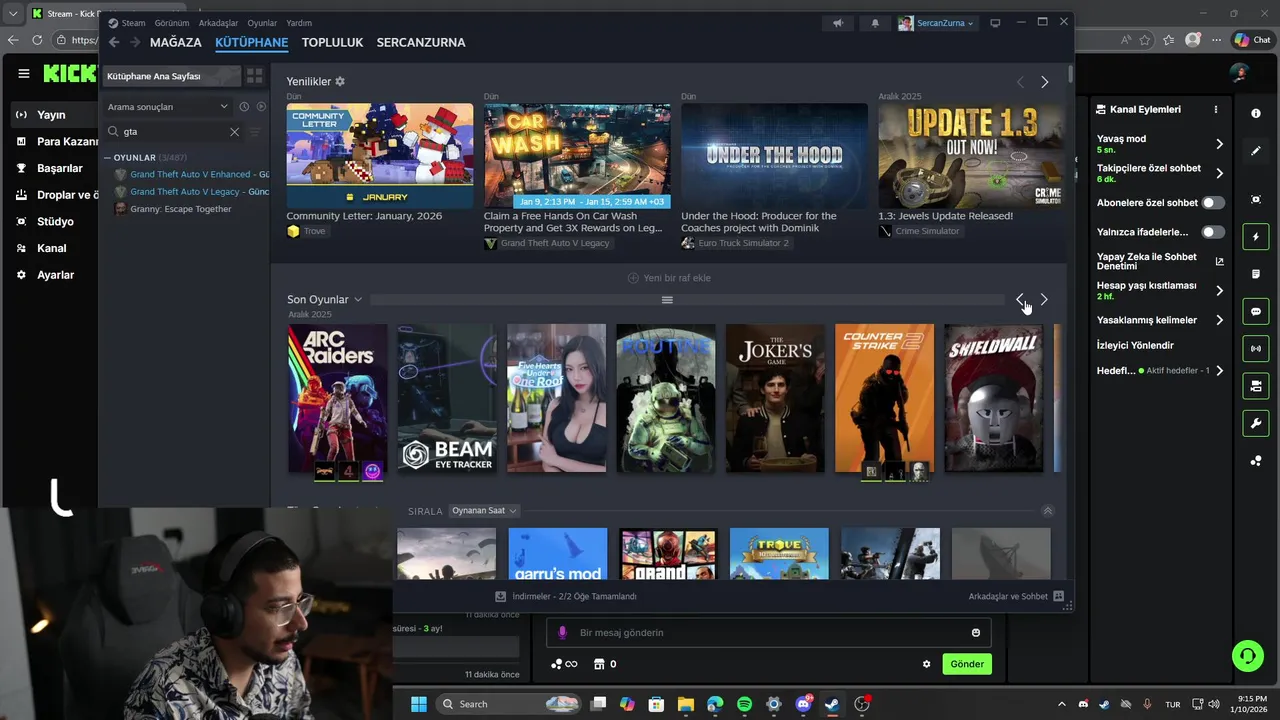Click the broadcast signal icon in Kick toolbar
Screen dimensions: 1280x720
click(x=1256, y=349)
